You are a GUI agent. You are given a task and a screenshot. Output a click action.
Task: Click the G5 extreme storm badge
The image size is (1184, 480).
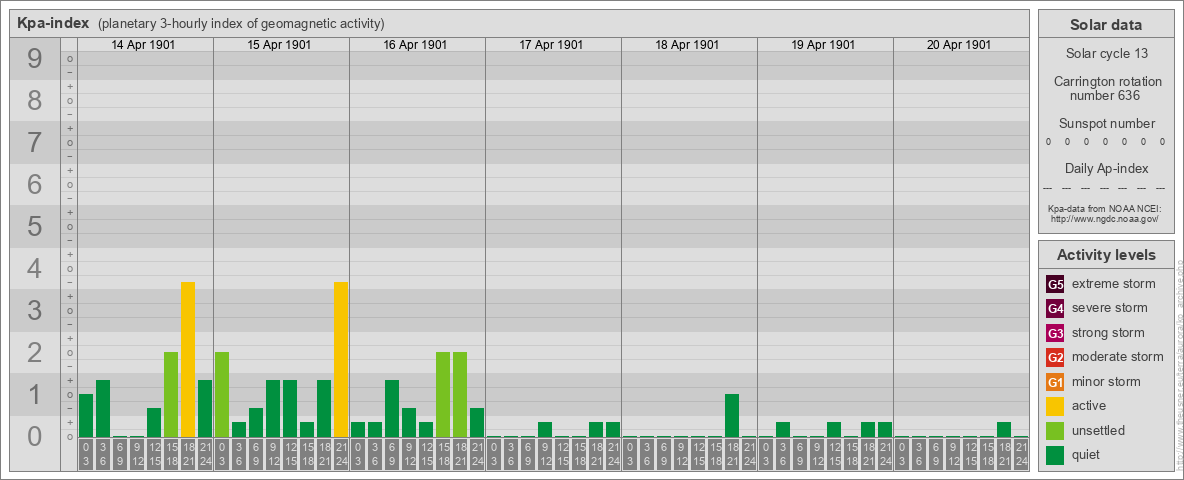click(1055, 285)
